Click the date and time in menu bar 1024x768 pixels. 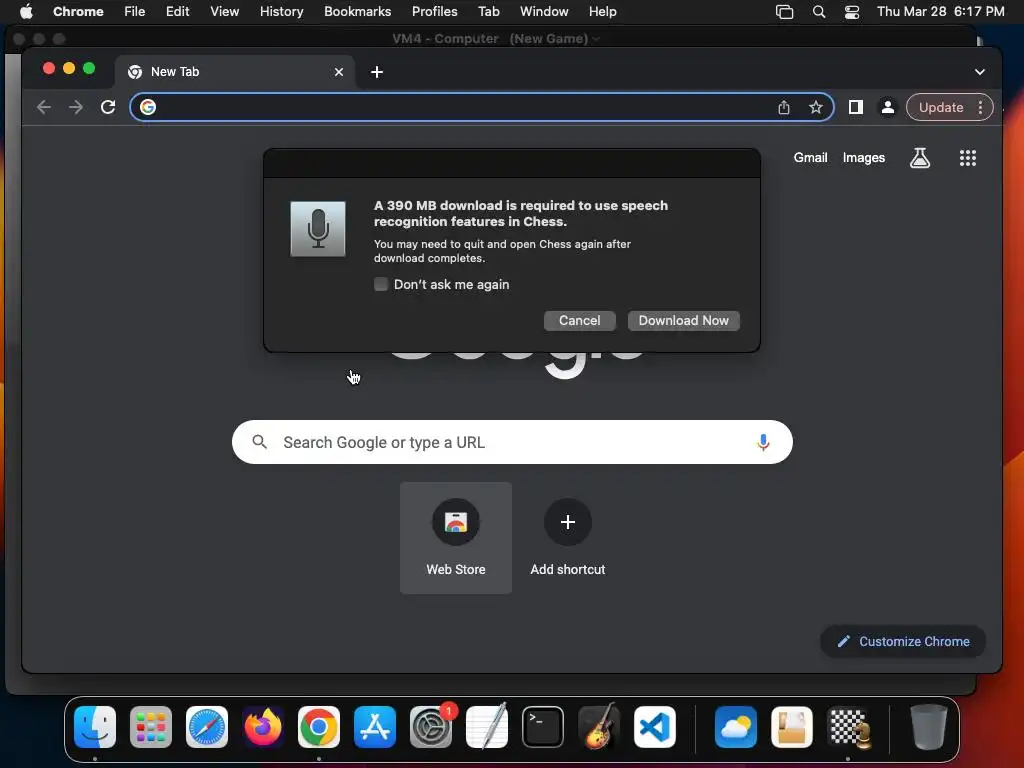point(940,12)
